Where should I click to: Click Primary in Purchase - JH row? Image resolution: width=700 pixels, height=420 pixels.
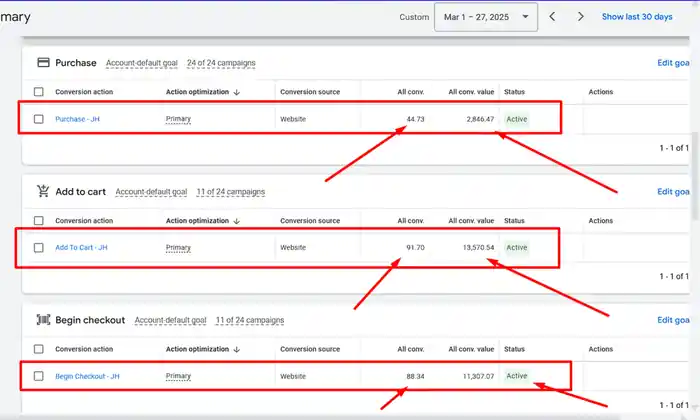(x=178, y=119)
